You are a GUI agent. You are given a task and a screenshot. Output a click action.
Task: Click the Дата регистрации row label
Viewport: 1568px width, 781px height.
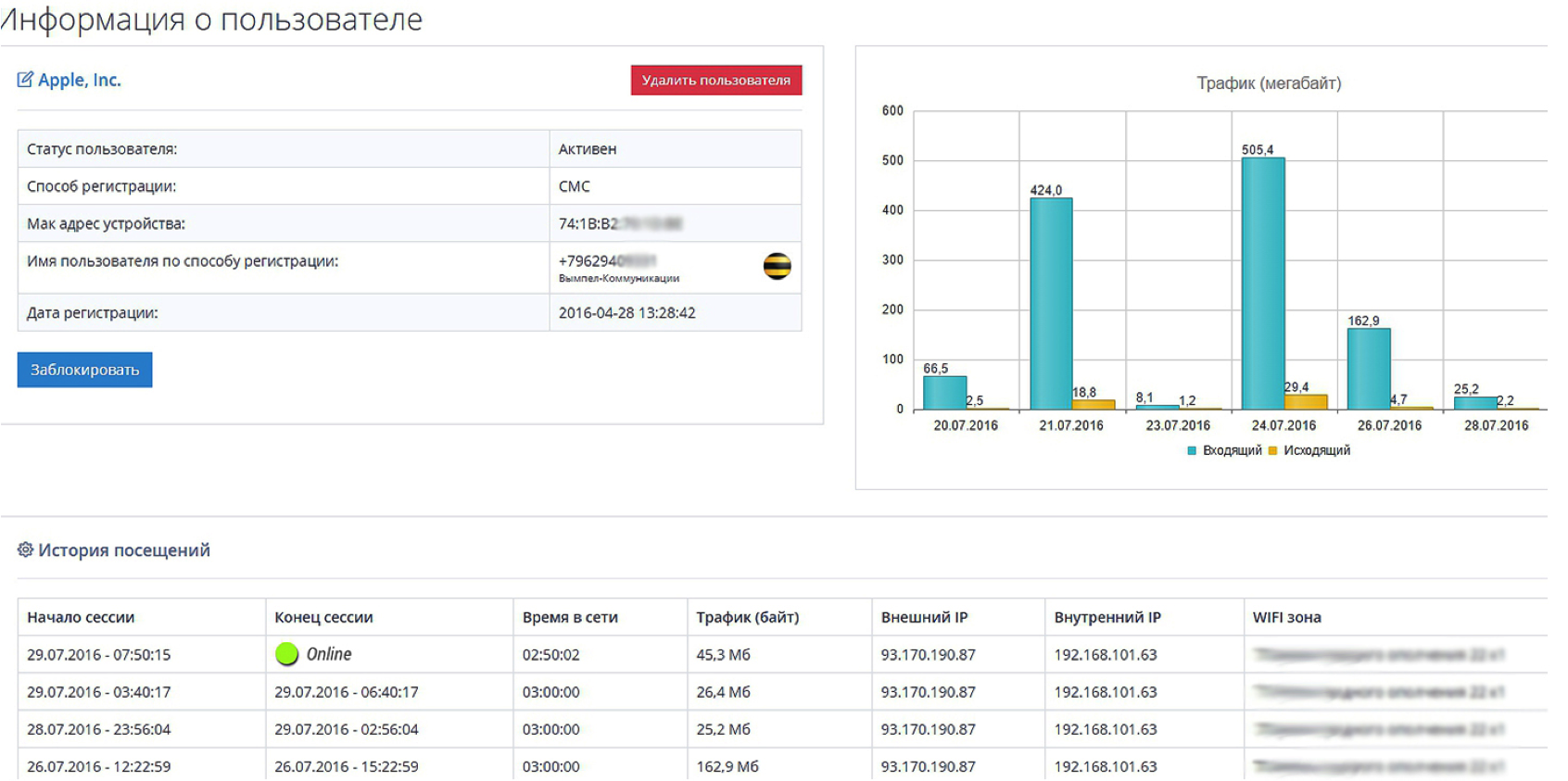pos(93,313)
